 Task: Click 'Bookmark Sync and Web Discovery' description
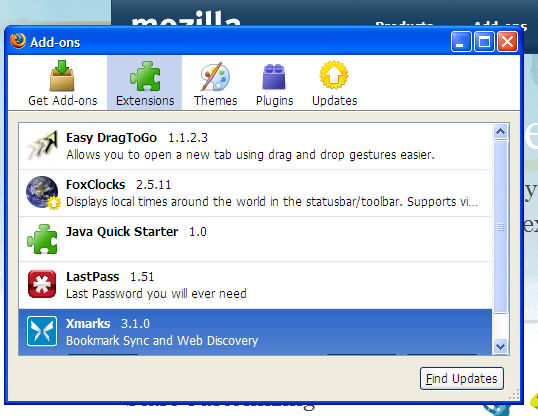[x=162, y=341]
